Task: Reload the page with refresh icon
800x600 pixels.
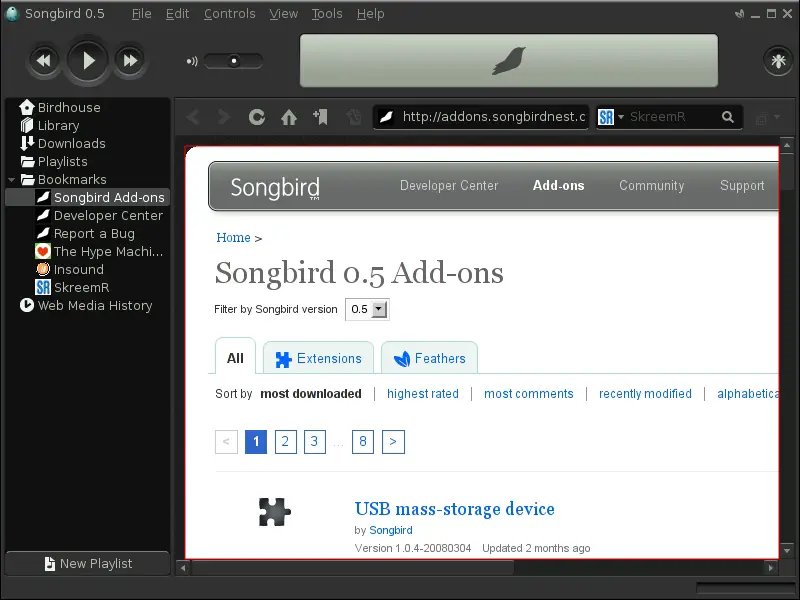Action: click(257, 117)
